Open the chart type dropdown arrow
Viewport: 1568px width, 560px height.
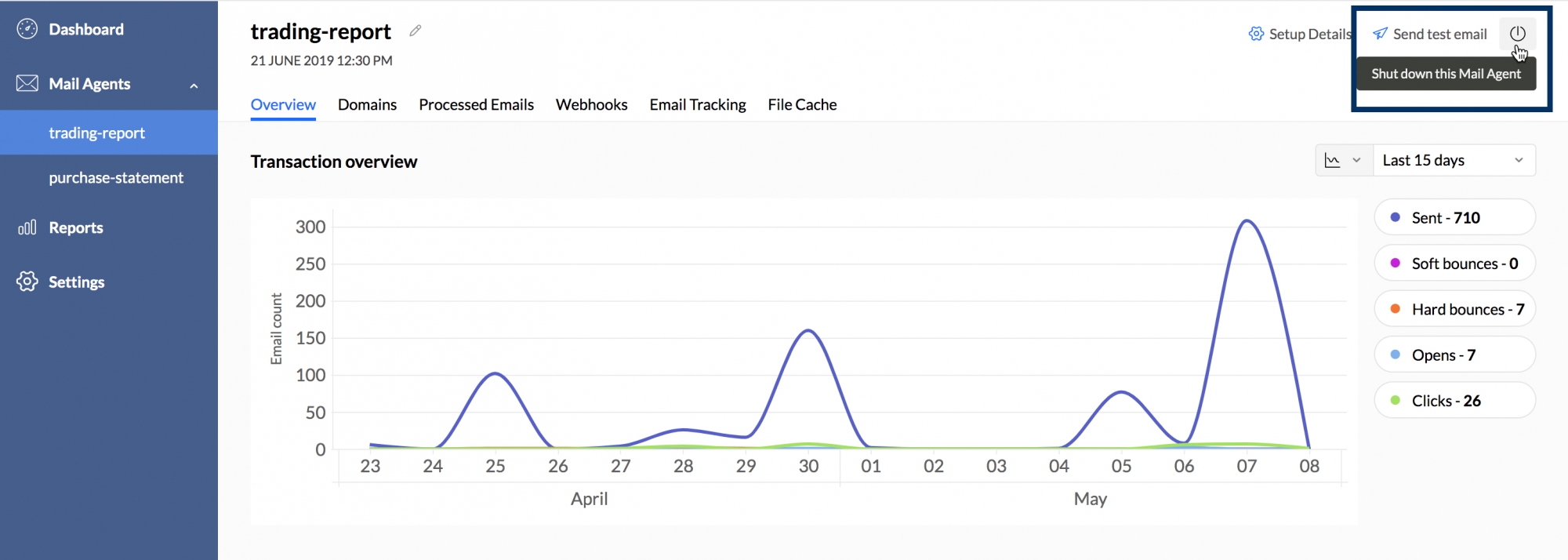pos(1356,160)
